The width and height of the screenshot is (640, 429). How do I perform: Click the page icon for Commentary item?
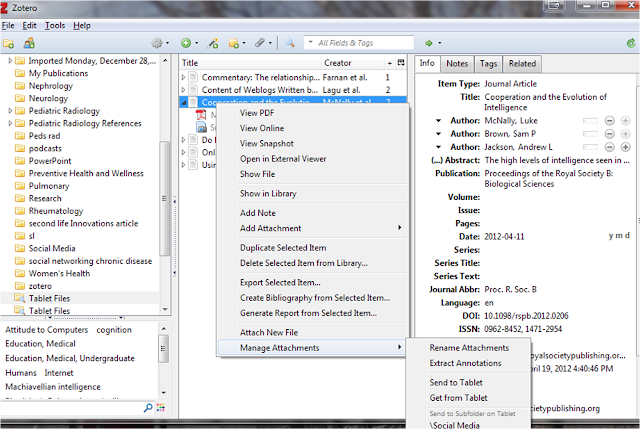coord(193,77)
